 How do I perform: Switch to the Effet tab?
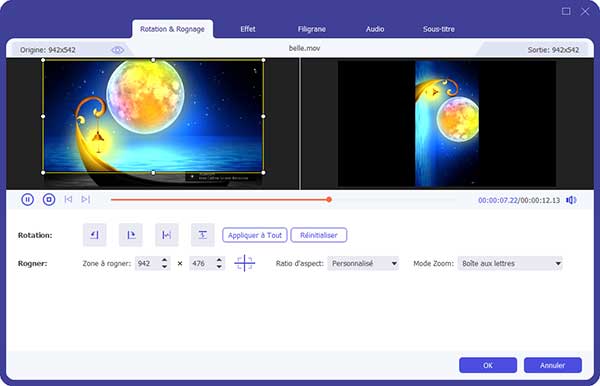point(248,29)
